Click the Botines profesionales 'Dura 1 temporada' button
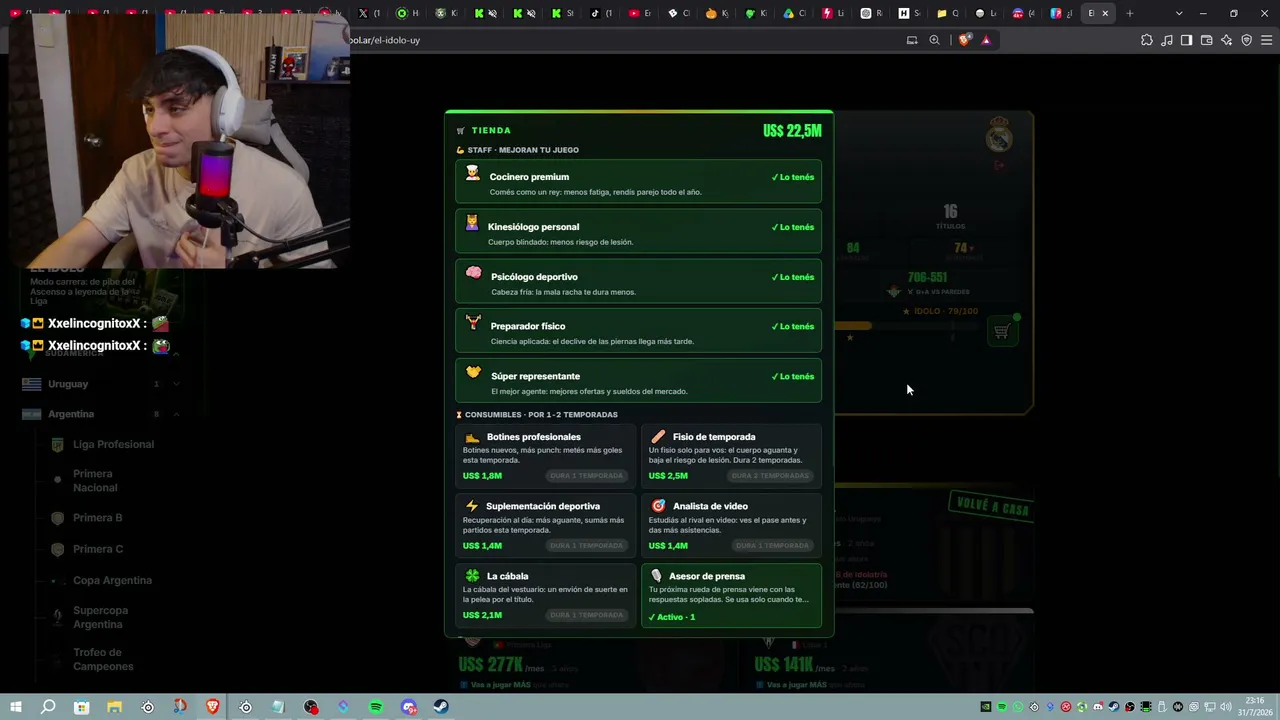 586,476
